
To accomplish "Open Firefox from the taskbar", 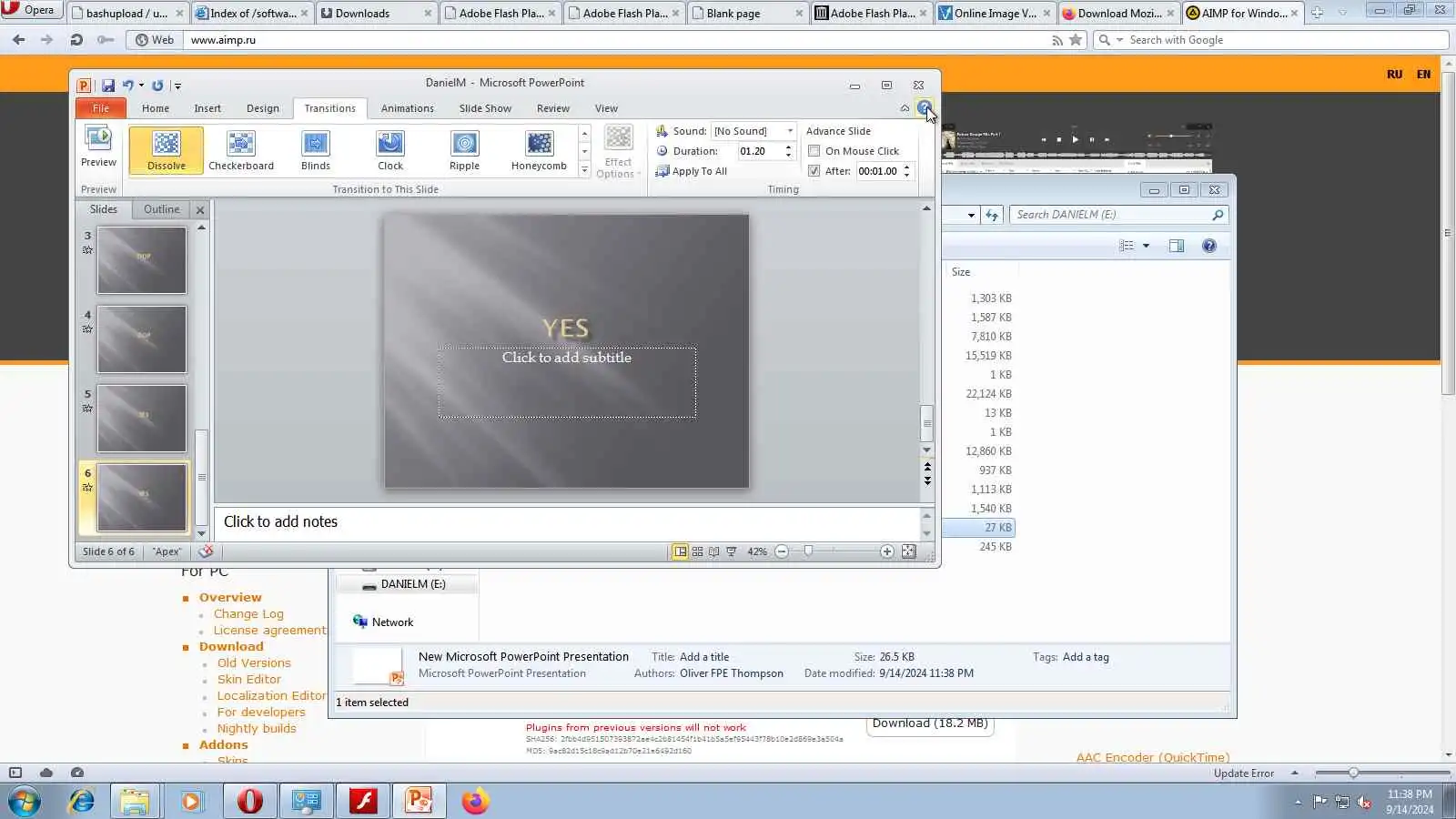I will [x=475, y=801].
